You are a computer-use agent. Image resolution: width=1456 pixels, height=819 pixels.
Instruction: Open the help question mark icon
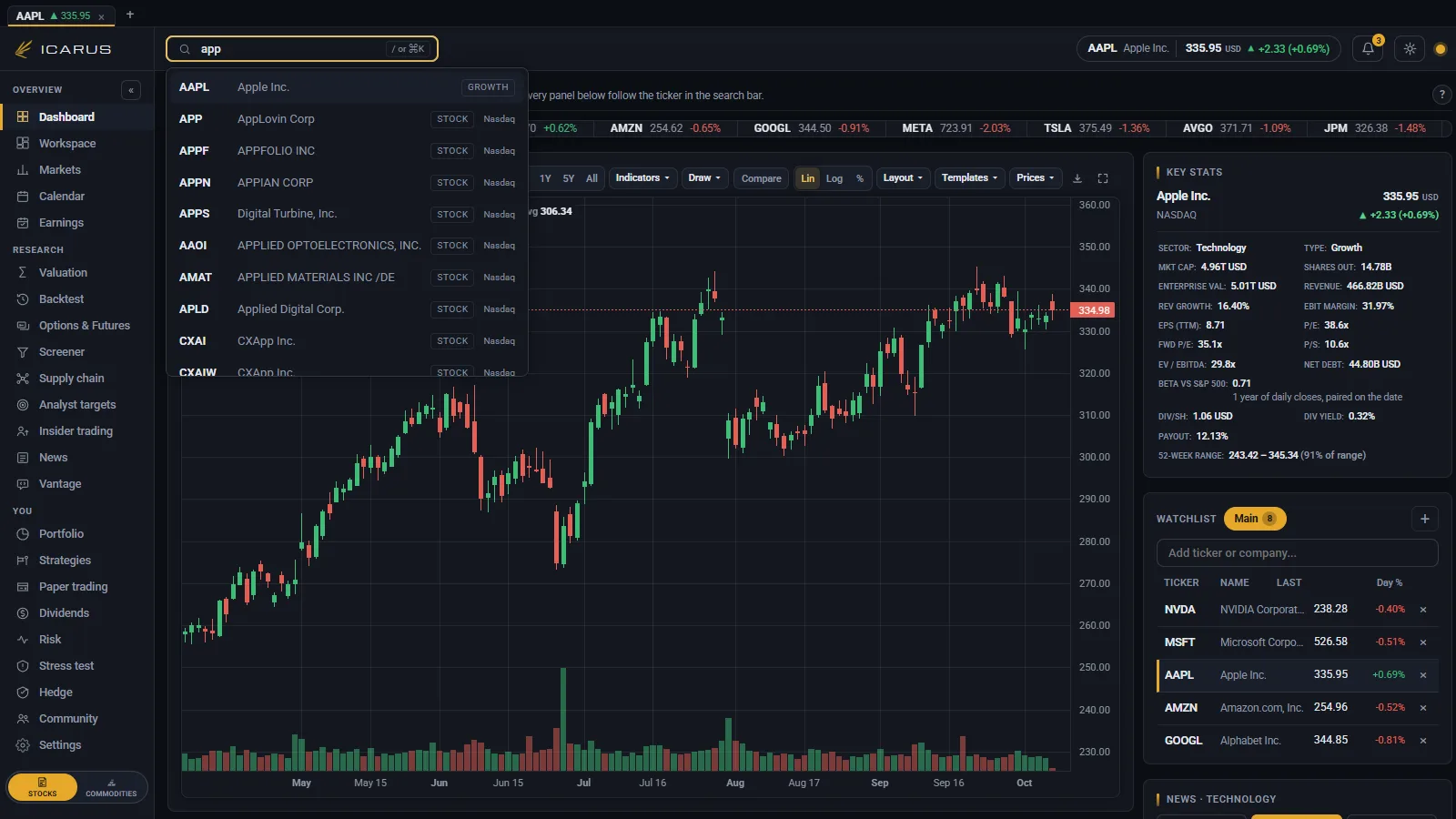click(1441, 95)
